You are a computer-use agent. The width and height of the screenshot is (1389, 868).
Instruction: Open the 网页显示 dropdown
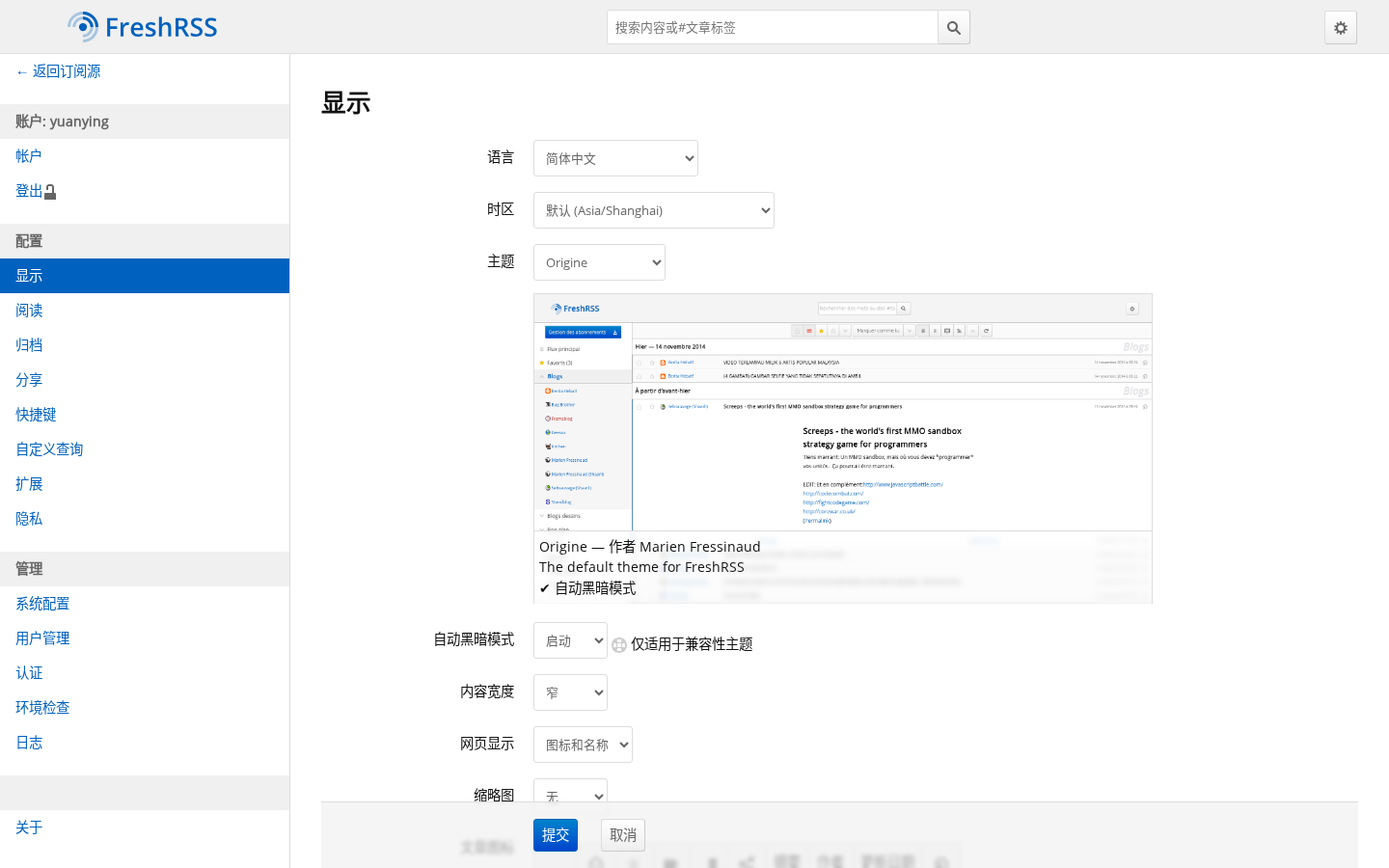click(x=583, y=745)
